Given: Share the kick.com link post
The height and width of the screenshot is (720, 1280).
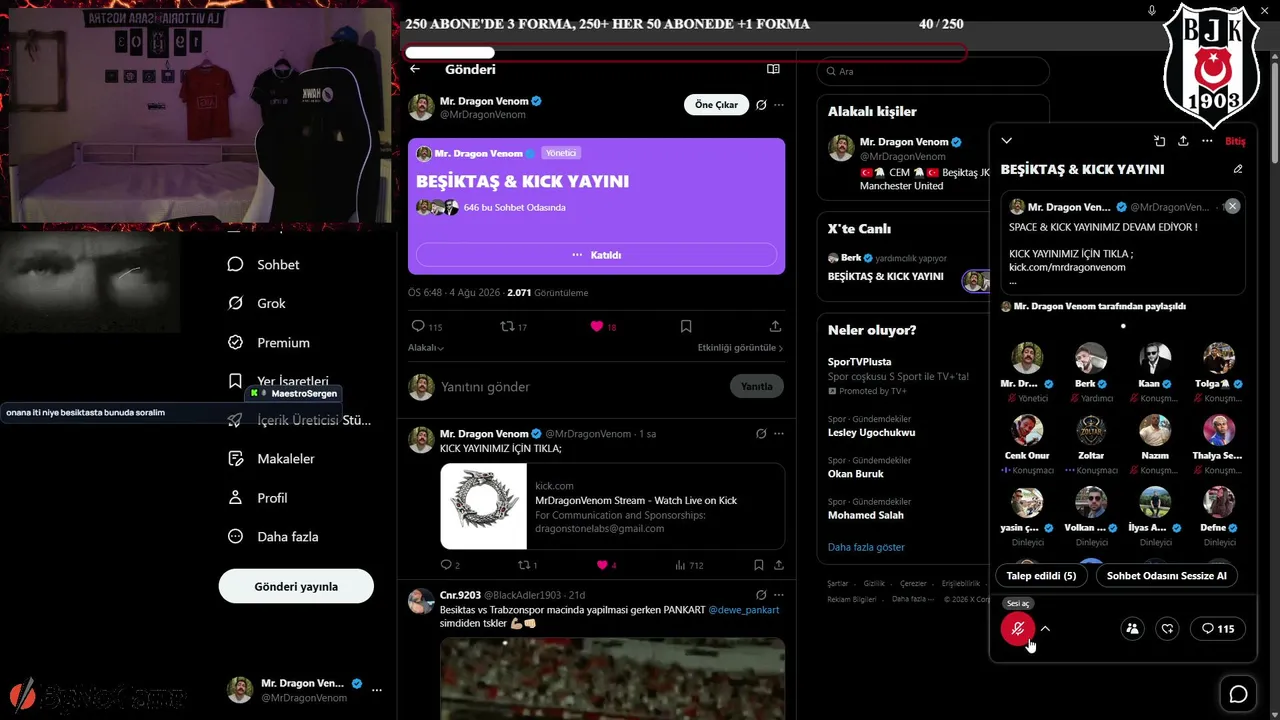Looking at the screenshot, I should [779, 565].
